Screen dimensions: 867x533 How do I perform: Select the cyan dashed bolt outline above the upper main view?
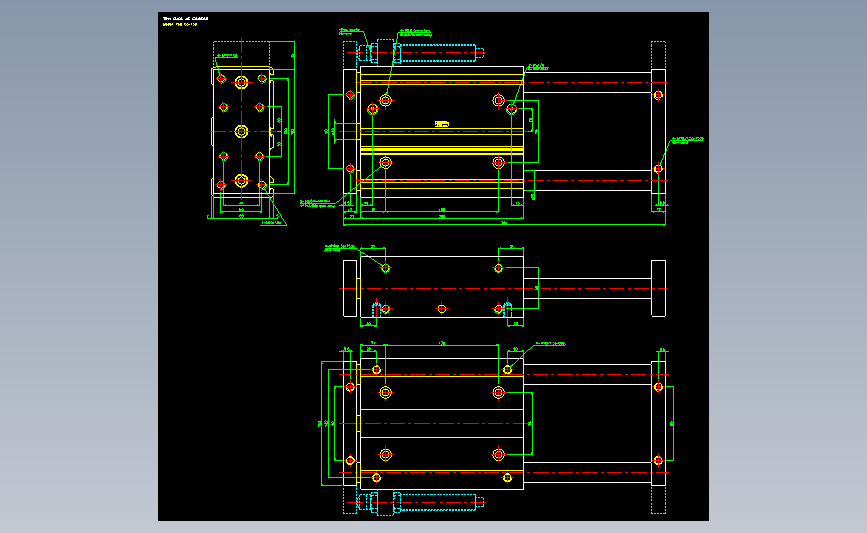point(421,53)
